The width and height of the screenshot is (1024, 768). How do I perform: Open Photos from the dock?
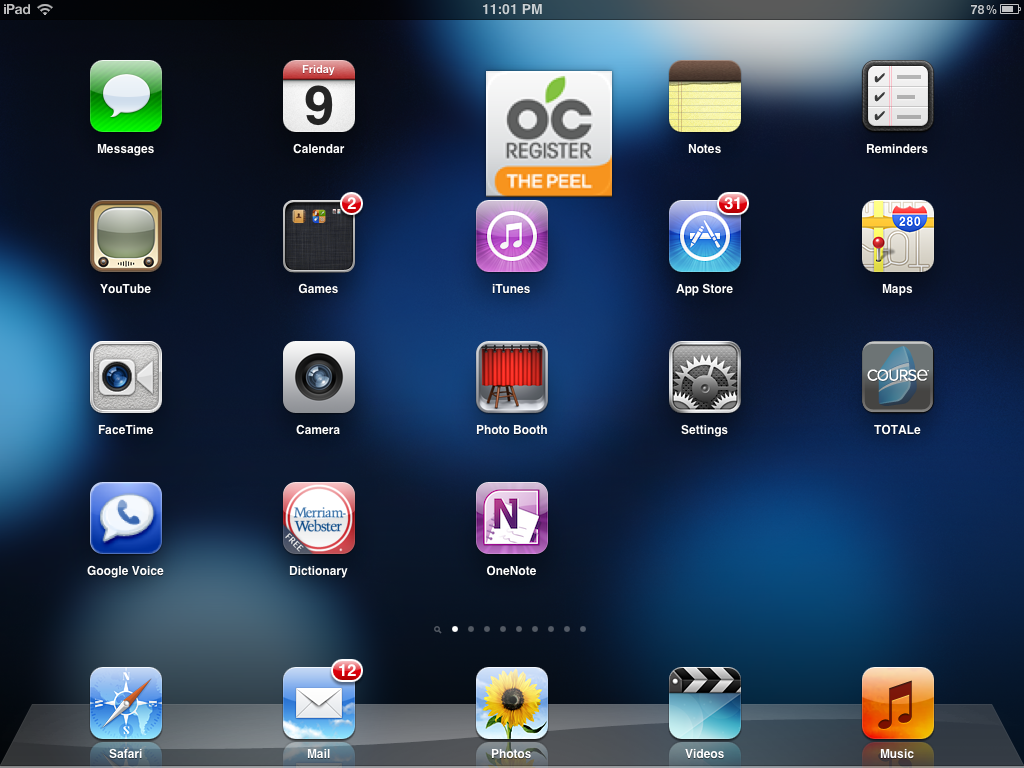[511, 703]
